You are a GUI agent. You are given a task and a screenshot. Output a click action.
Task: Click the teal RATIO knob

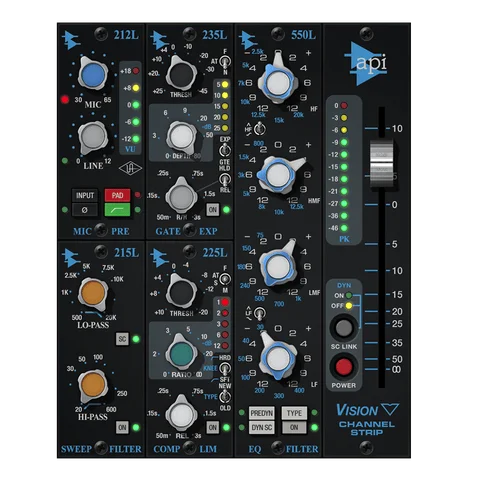[181, 354]
